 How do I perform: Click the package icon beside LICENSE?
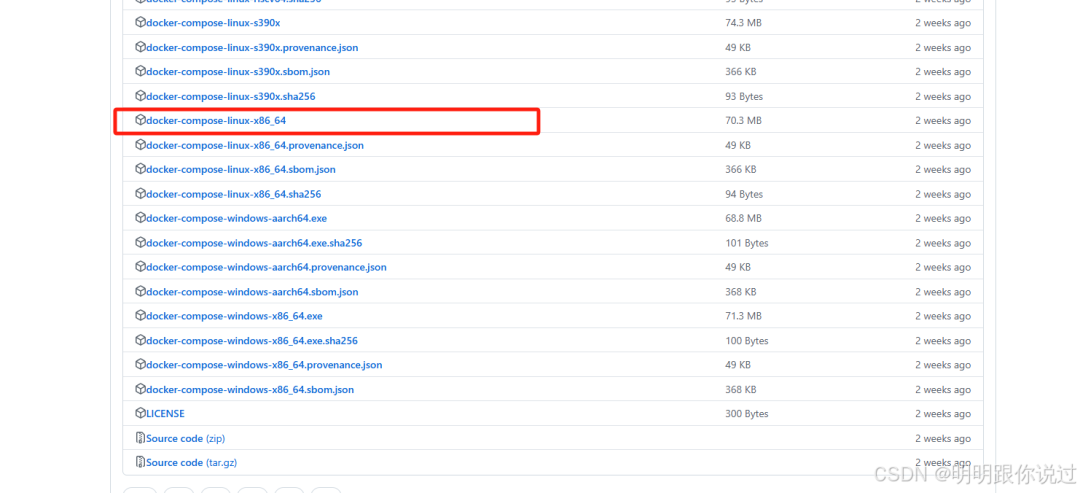tap(141, 414)
